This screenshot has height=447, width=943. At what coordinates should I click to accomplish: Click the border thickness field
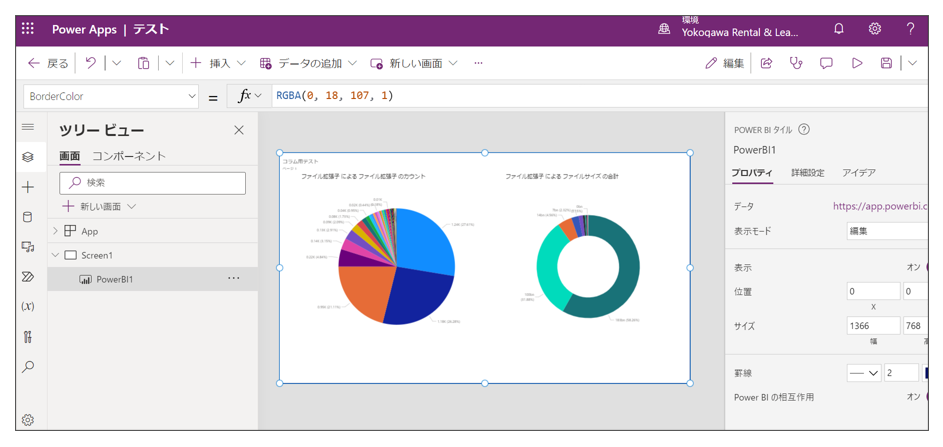coord(902,373)
